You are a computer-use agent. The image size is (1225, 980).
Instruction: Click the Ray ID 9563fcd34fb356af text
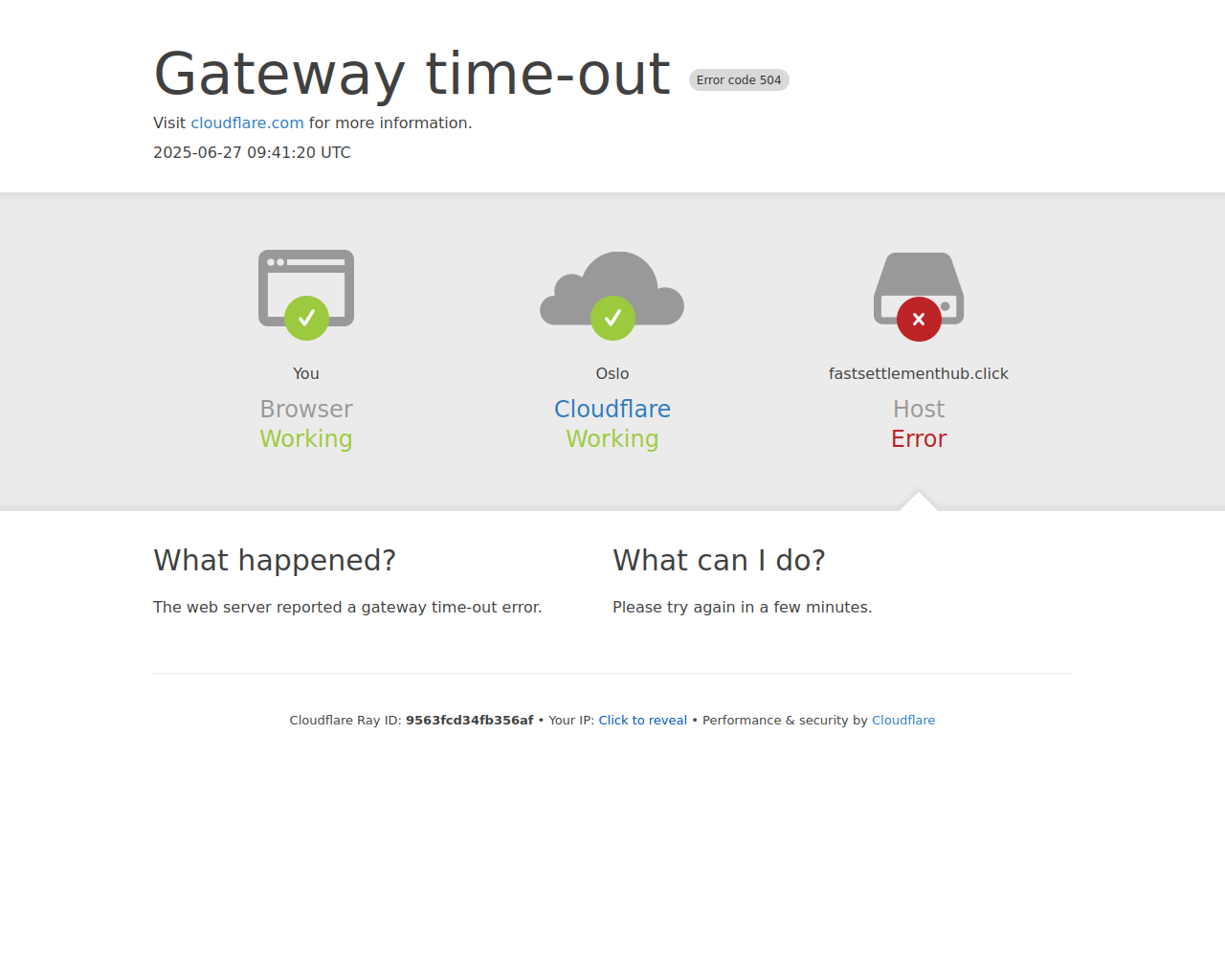470,720
